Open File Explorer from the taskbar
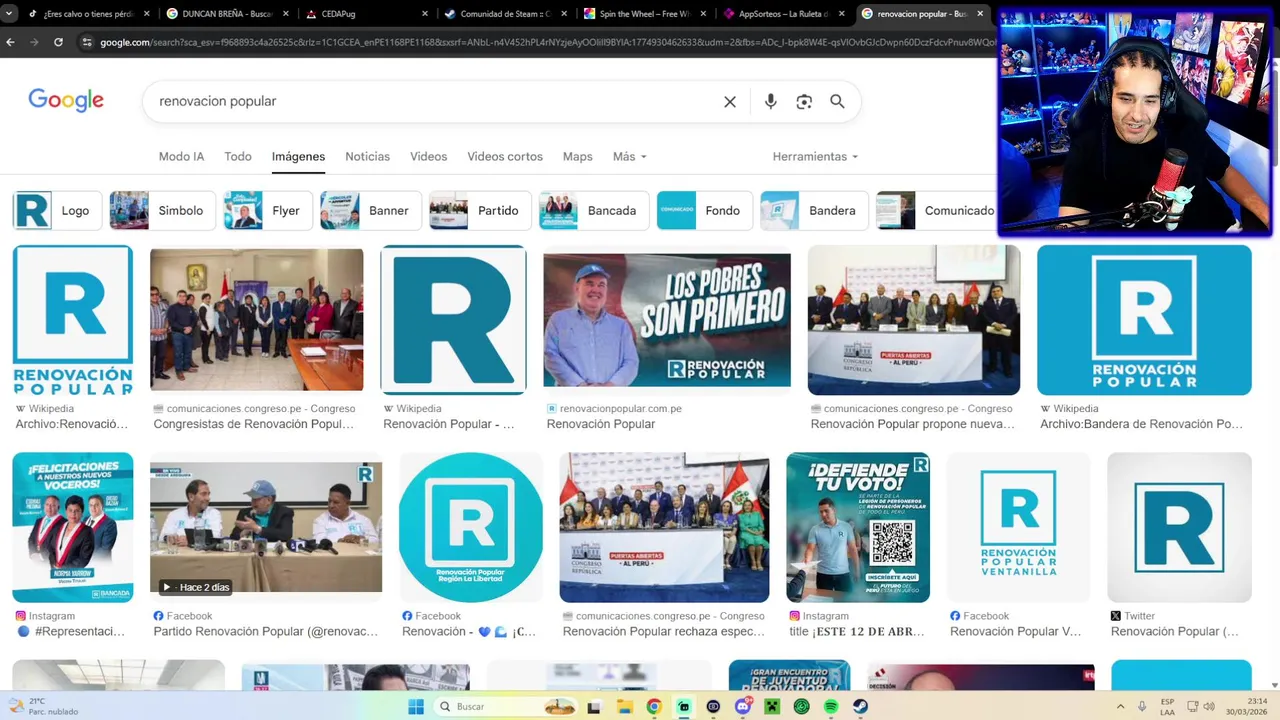 624,707
